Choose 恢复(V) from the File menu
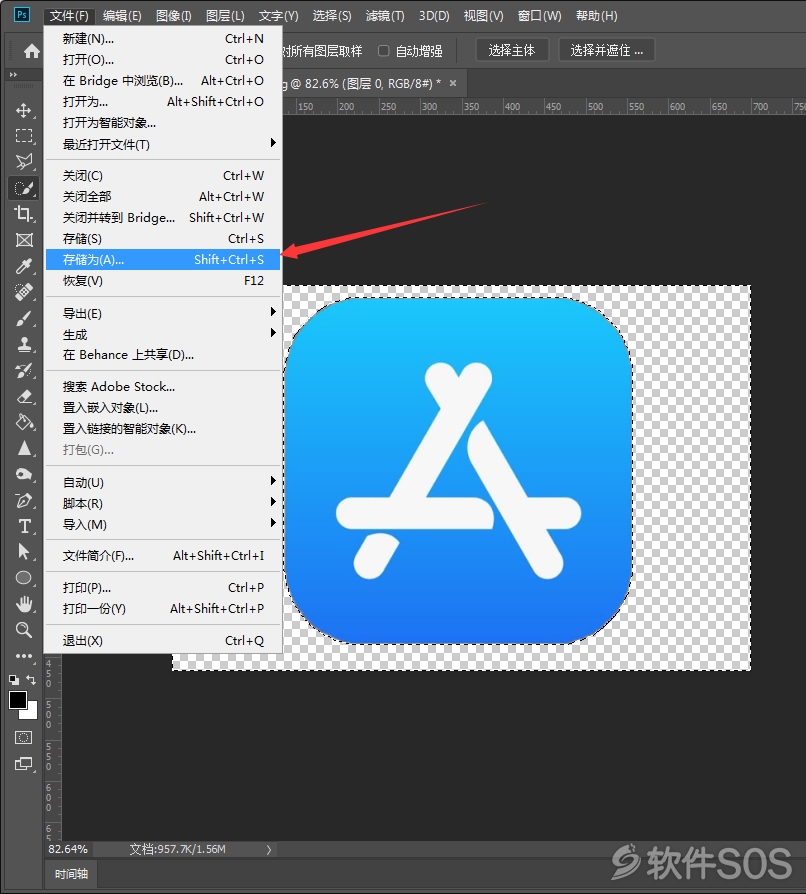This screenshot has height=894, width=806. pos(163,281)
